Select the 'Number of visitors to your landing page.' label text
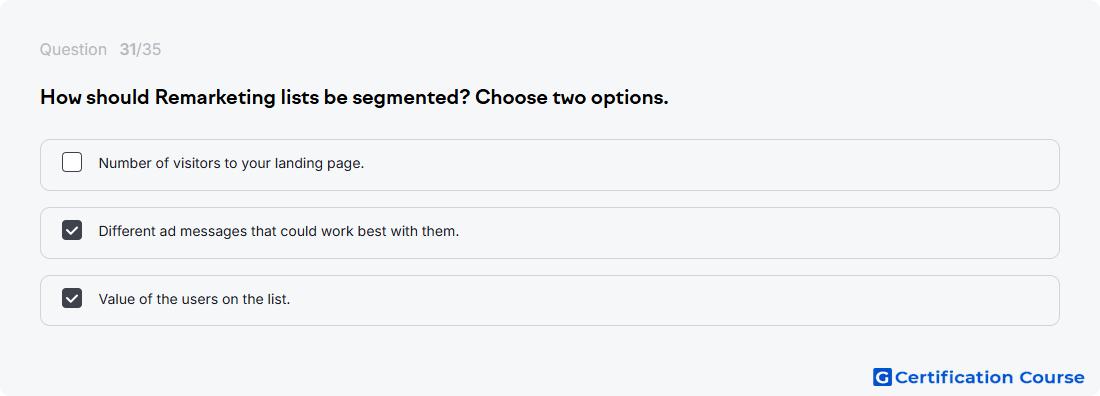The image size is (1100, 396). (x=232, y=164)
